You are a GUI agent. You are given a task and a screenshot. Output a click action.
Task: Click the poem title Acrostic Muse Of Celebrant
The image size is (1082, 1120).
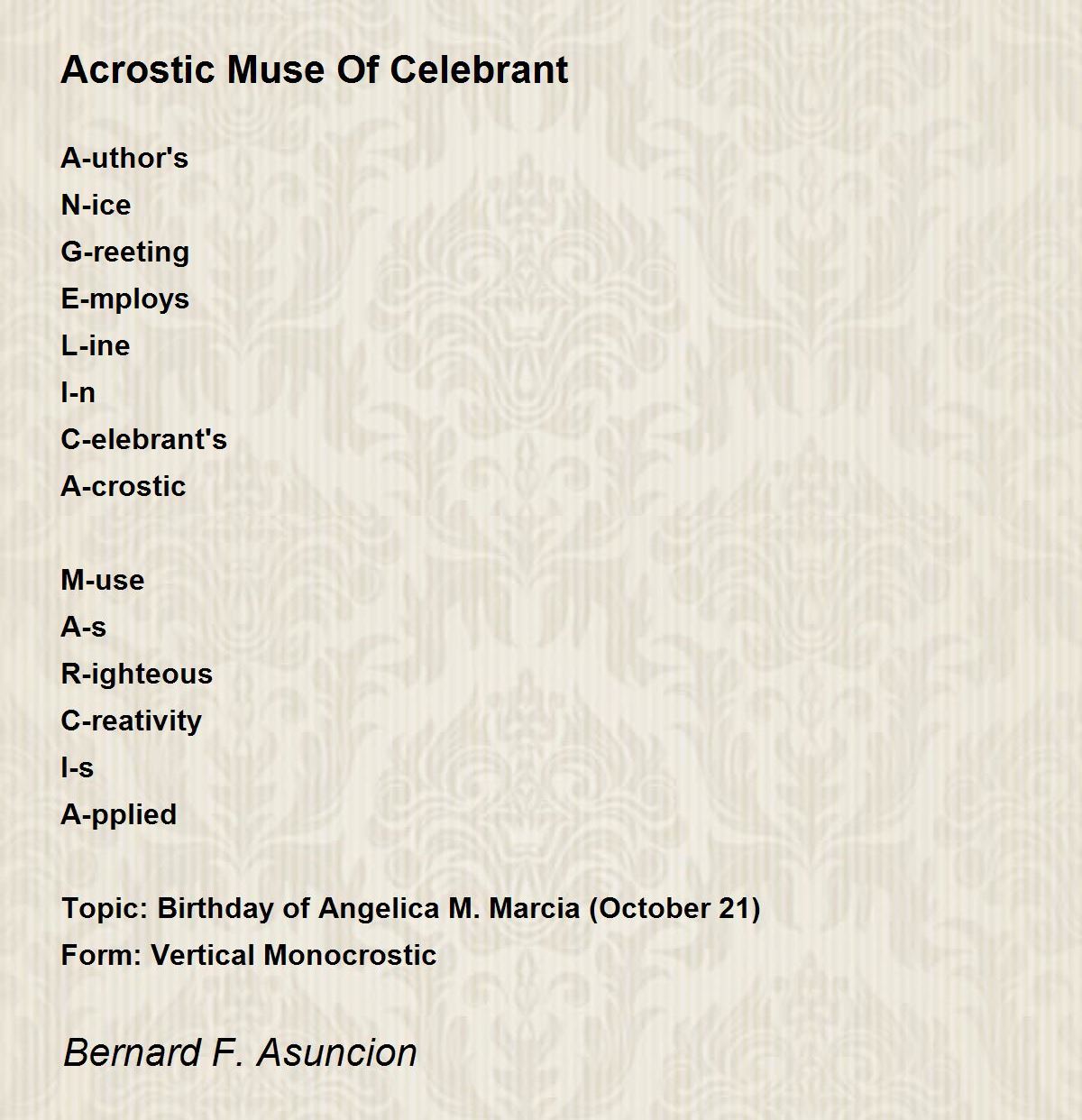tap(315, 70)
